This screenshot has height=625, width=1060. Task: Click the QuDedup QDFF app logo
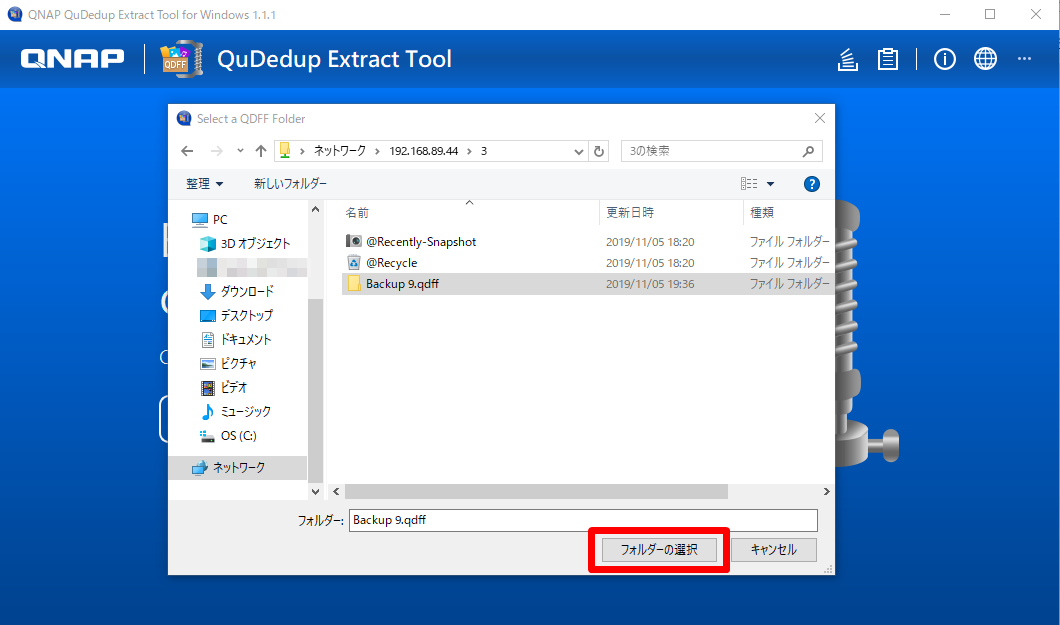click(181, 59)
